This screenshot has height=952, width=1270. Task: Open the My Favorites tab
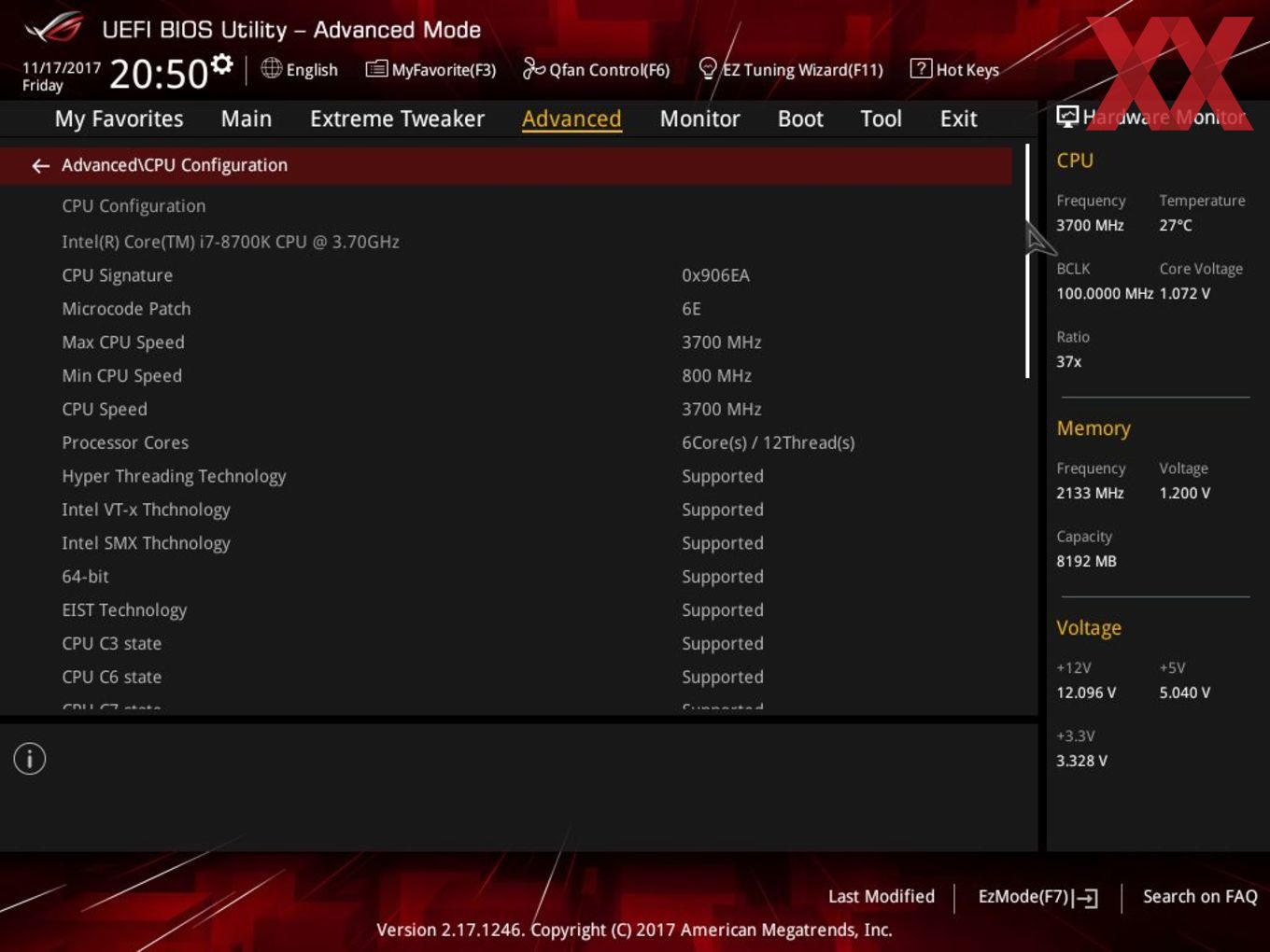tap(119, 119)
